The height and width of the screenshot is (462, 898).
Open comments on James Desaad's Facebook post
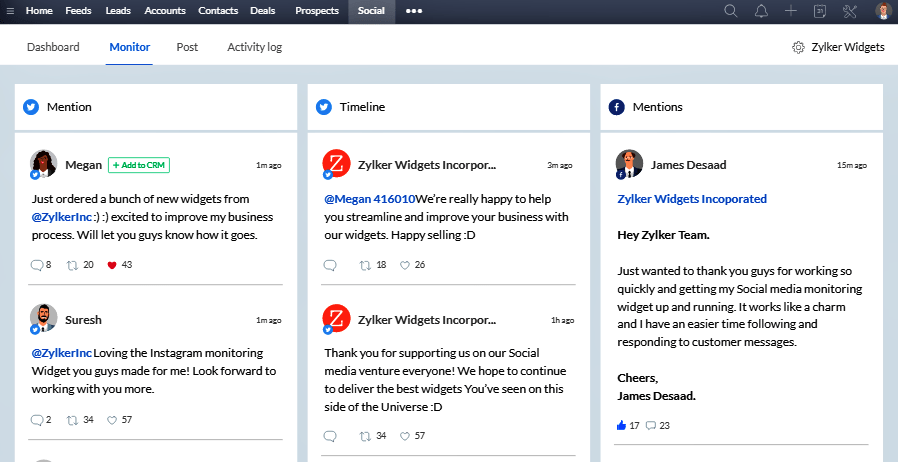651,425
